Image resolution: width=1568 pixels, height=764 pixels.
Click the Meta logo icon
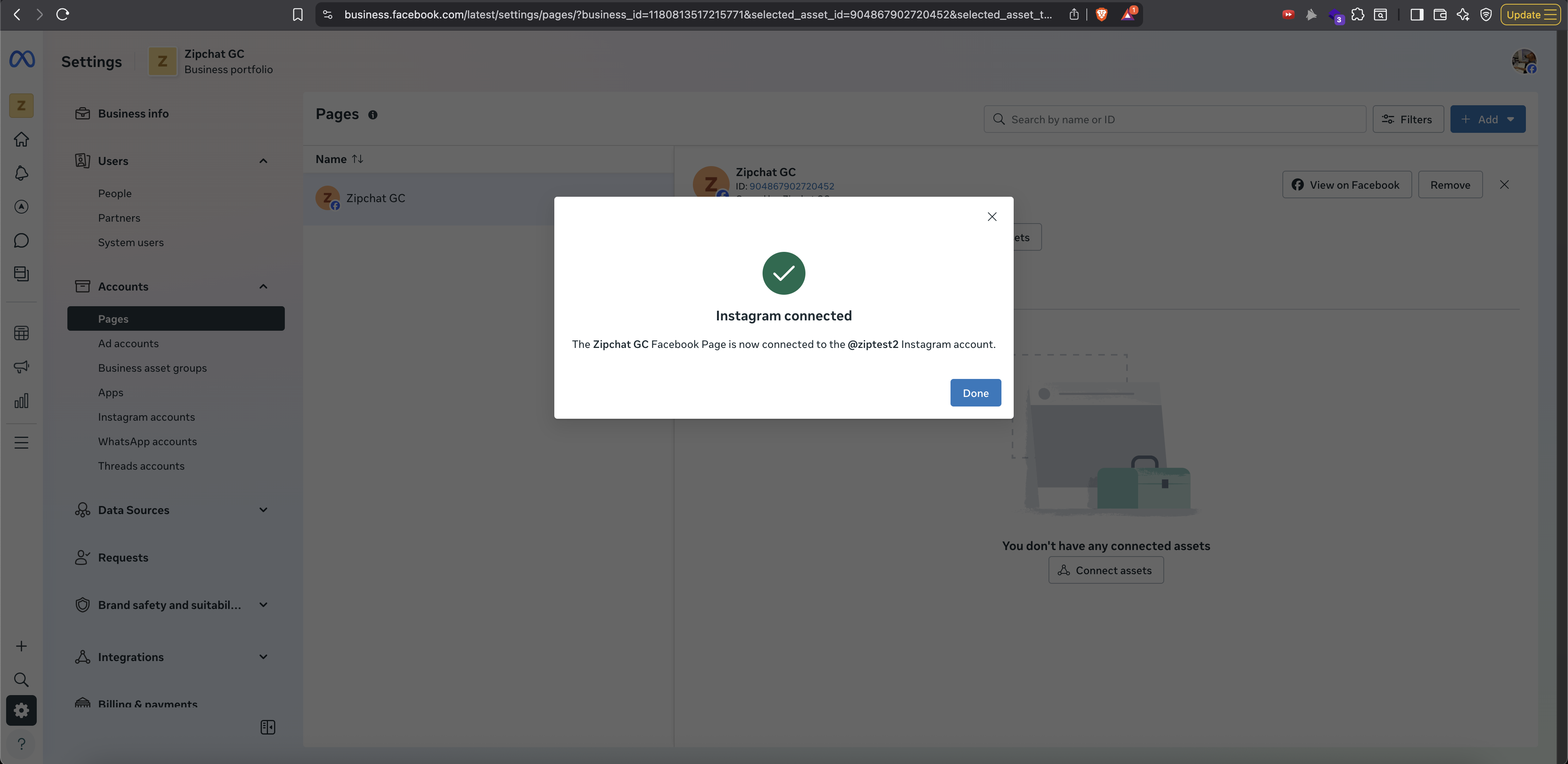pos(22,59)
